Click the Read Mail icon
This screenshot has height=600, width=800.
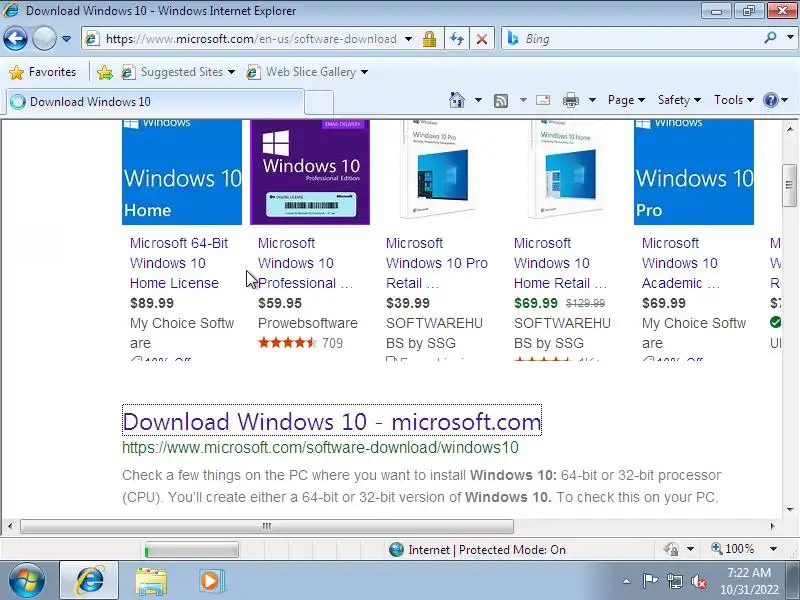point(543,100)
